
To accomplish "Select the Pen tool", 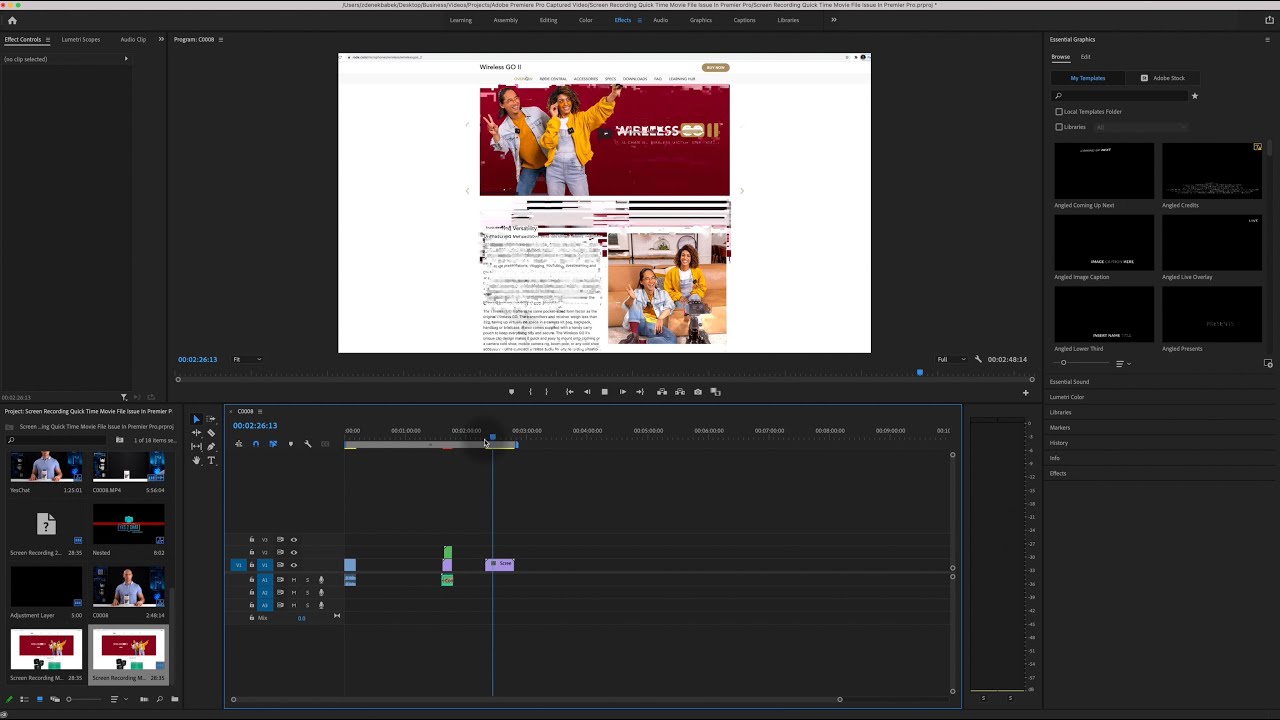I will pos(211,447).
